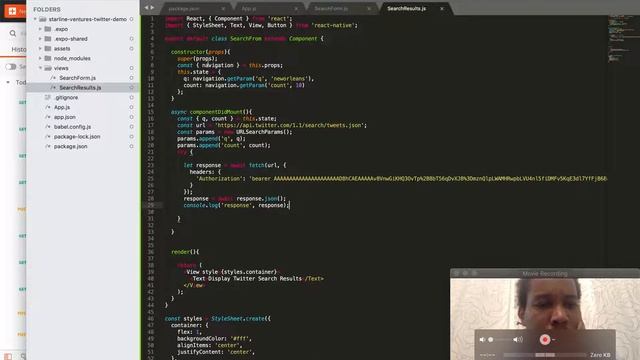Open App.js file from sidebar
The image size is (640, 360).
(62, 107)
